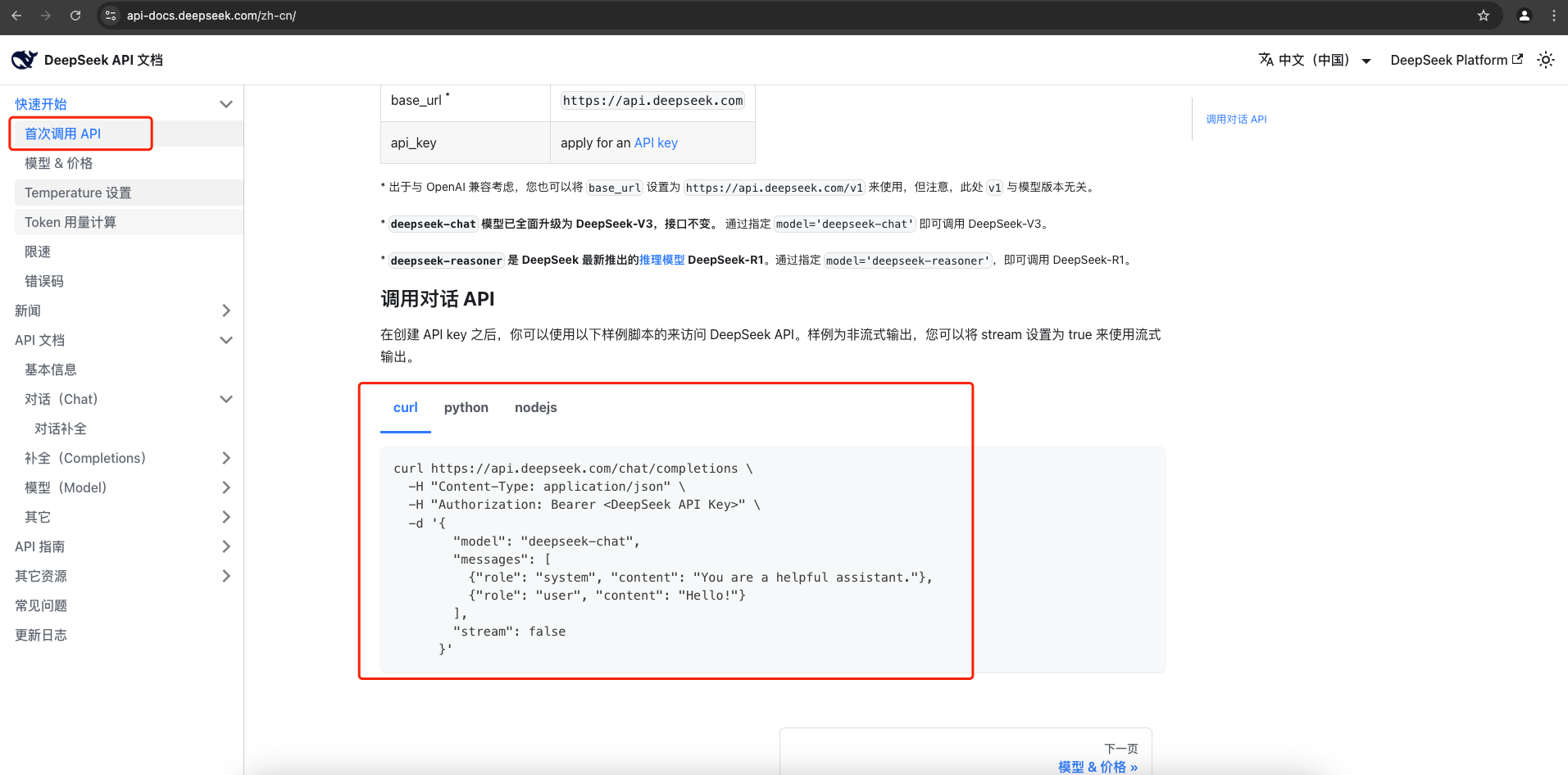Image resolution: width=1568 pixels, height=775 pixels.
Task: Click the https://api.deepseek.com table cell
Action: coord(652,101)
